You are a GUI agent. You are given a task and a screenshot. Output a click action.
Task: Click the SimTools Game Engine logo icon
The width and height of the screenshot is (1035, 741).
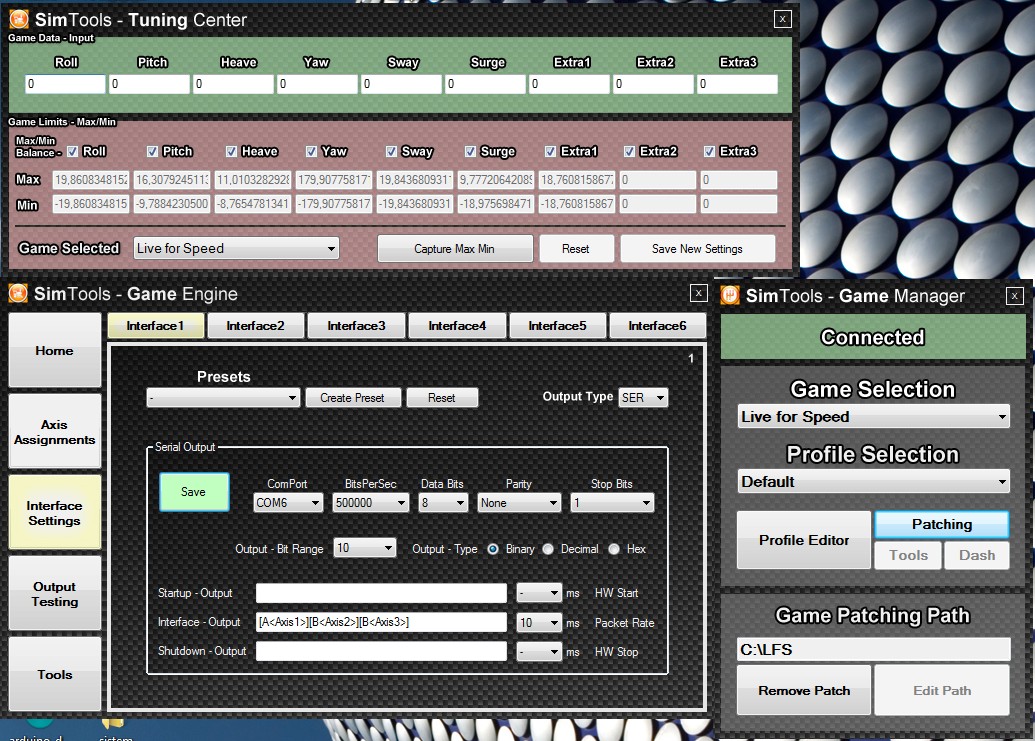coord(18,293)
